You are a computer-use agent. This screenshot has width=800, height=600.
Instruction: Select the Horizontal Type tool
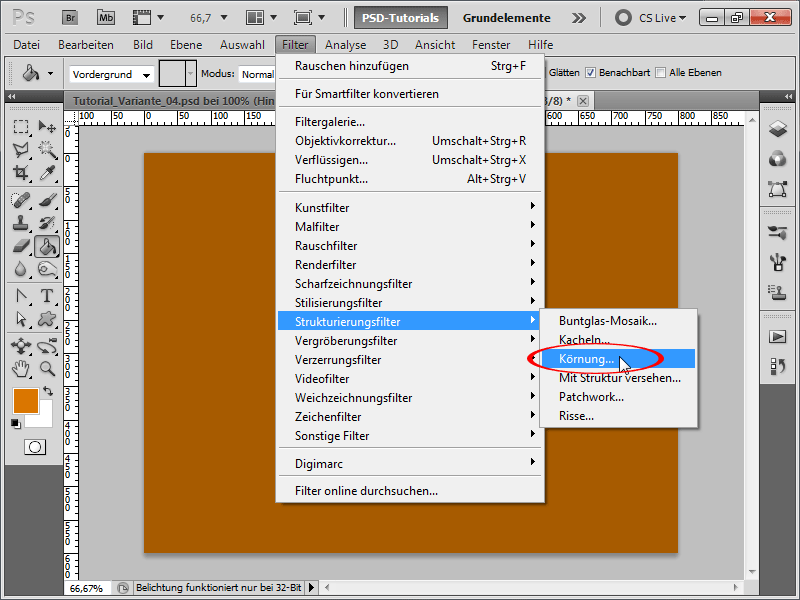[x=47, y=296]
